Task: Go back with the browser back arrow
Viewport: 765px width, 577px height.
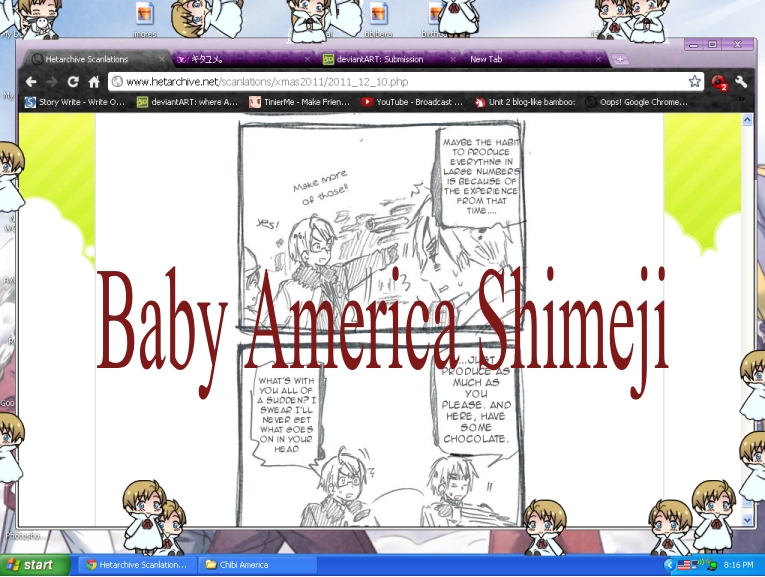Action: 31,82
